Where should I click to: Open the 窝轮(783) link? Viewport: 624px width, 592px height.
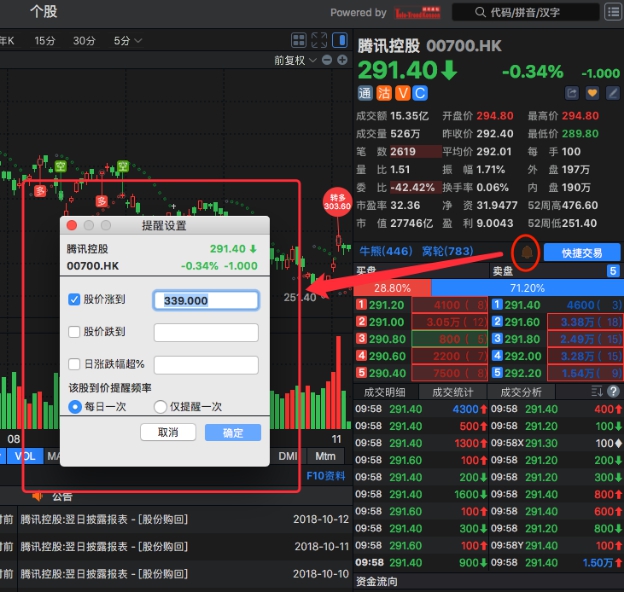447,251
